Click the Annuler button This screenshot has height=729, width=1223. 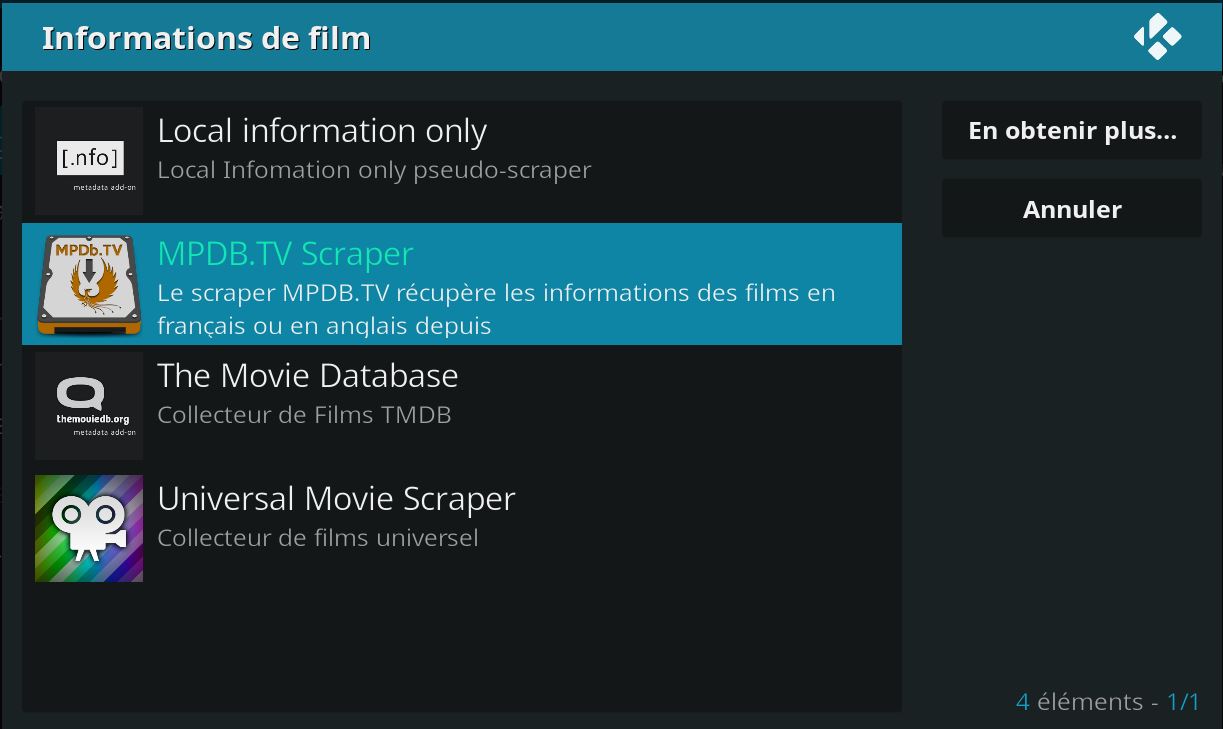tap(1072, 208)
